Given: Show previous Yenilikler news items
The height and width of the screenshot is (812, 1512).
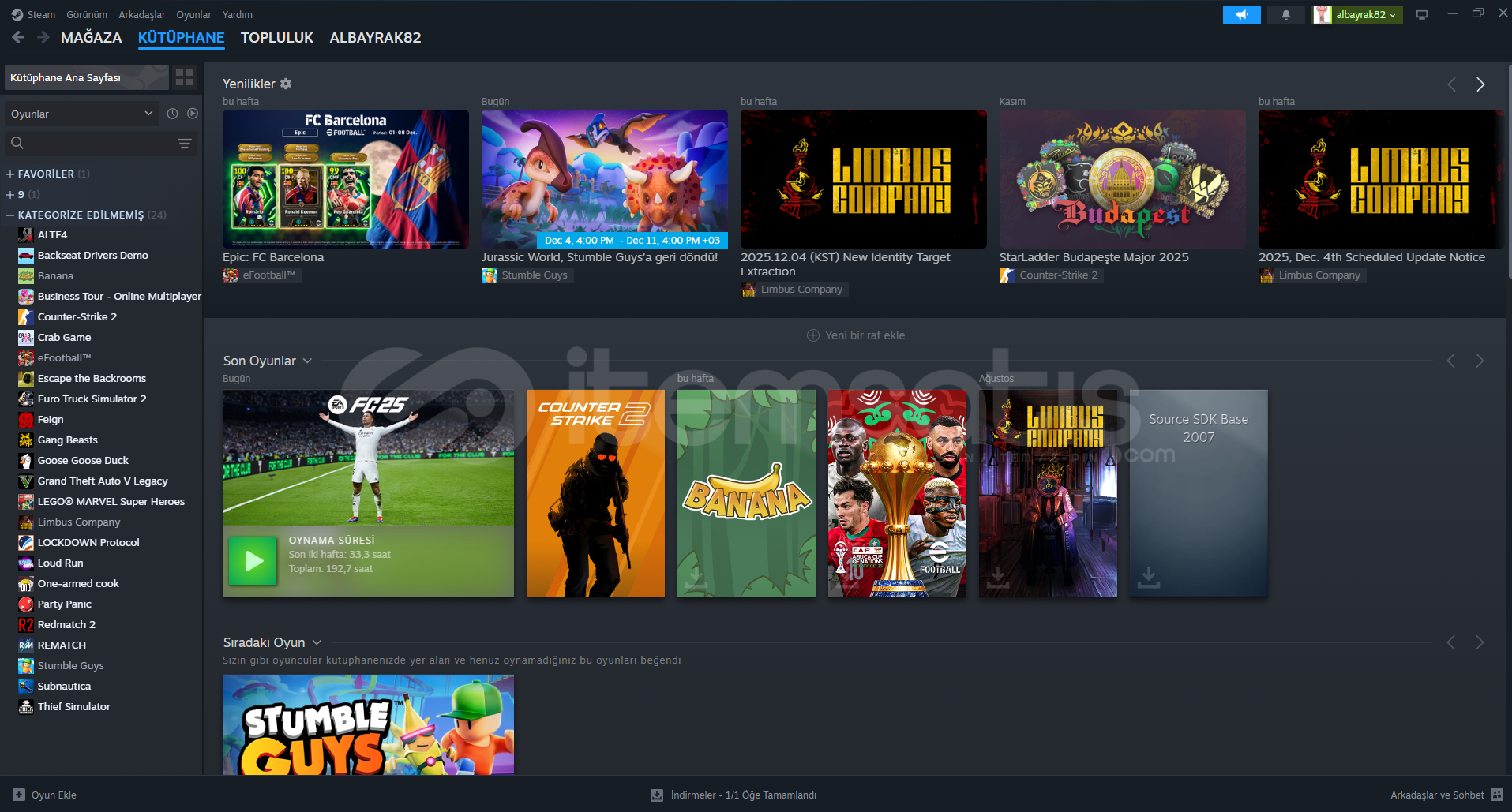Looking at the screenshot, I should (1451, 84).
